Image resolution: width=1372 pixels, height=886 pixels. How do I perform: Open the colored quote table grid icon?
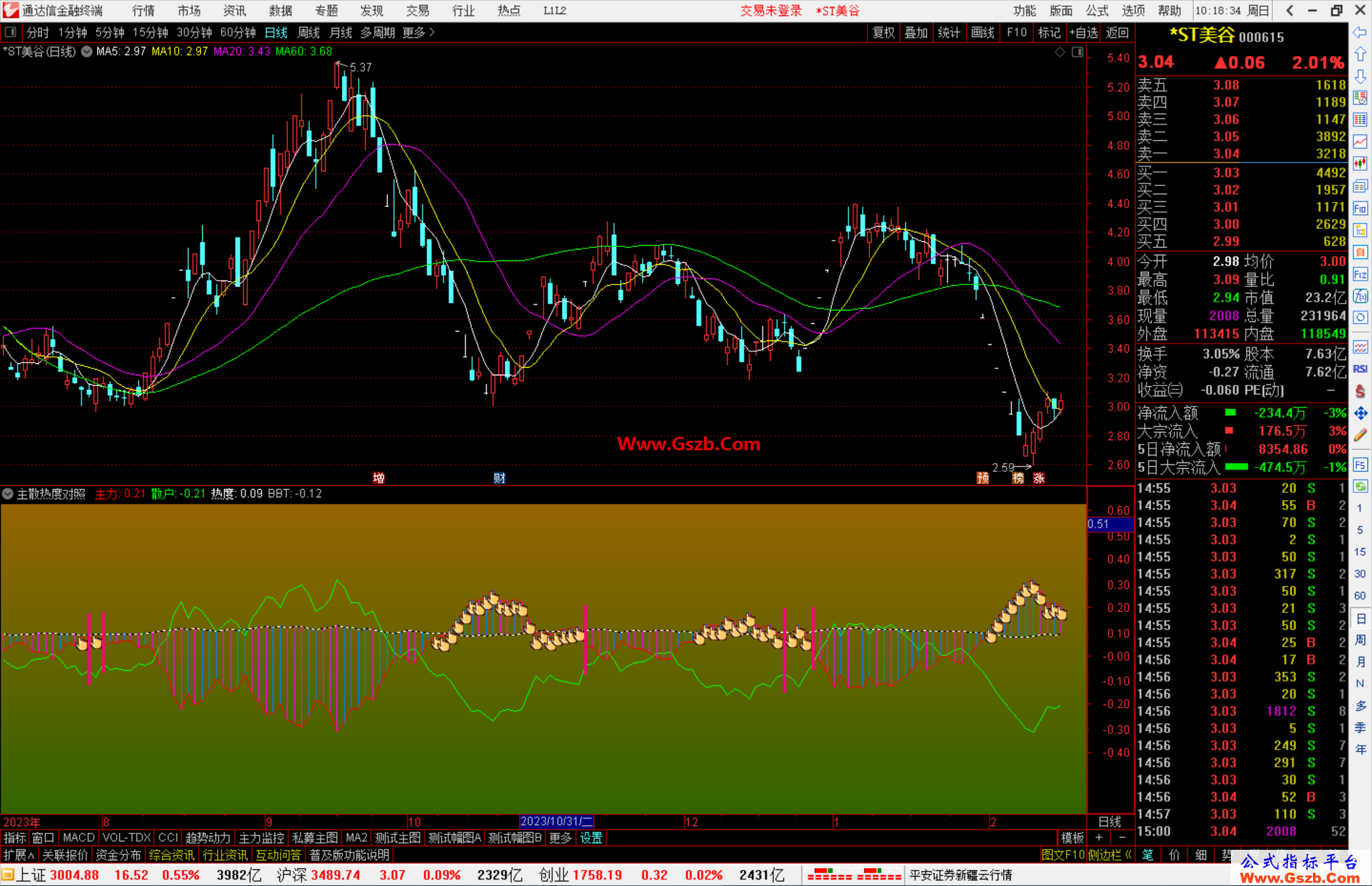[x=1360, y=120]
